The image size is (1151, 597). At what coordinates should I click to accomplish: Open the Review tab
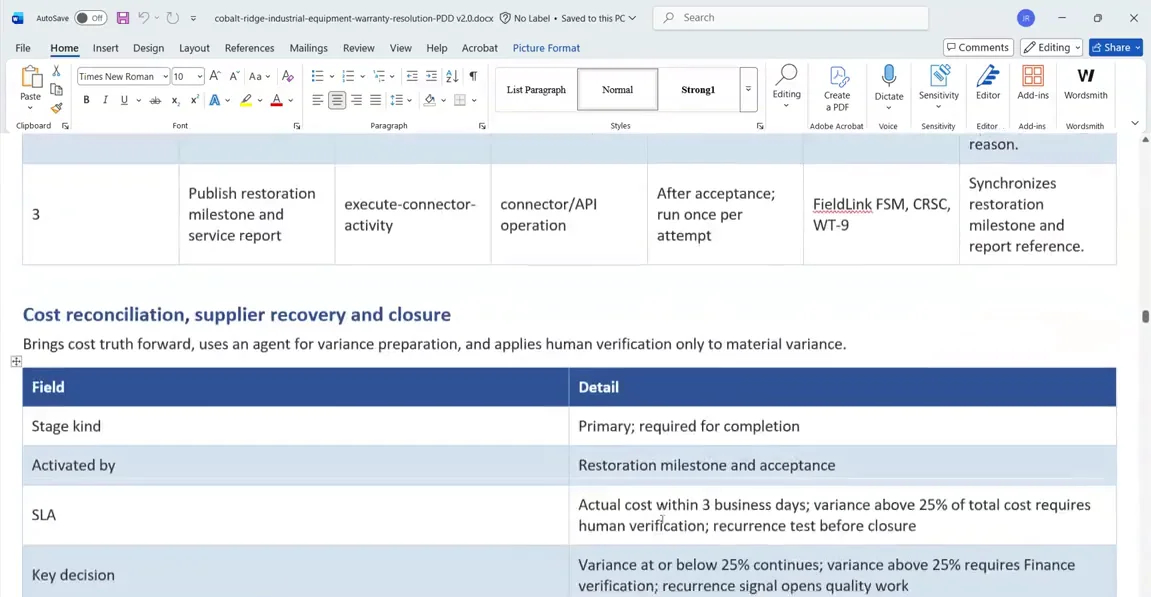pos(358,48)
